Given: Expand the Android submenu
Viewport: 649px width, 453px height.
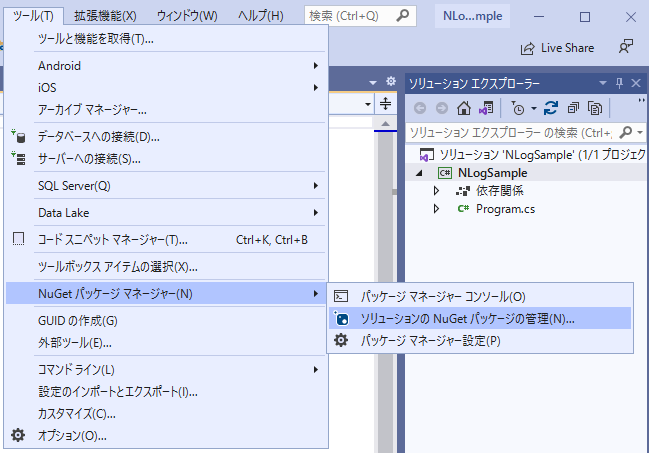Looking at the screenshot, I should point(166,66).
